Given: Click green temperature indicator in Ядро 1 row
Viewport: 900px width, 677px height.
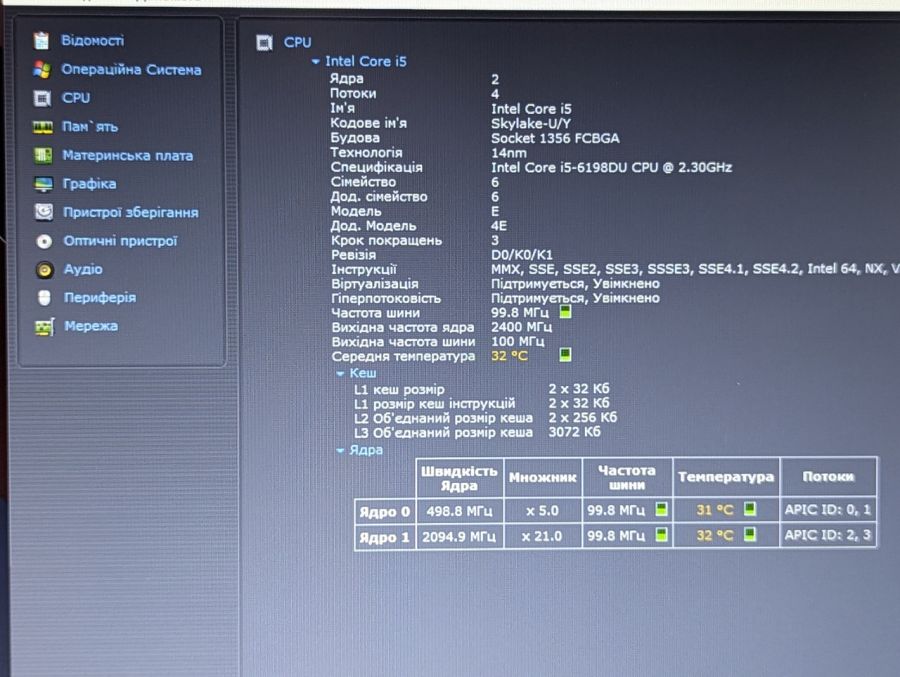Looking at the screenshot, I should click(750, 534).
